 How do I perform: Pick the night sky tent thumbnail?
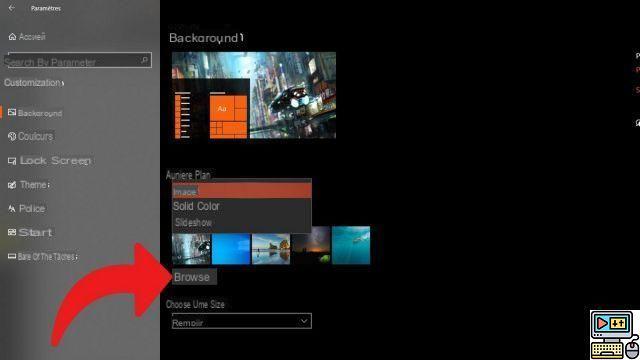click(311, 246)
